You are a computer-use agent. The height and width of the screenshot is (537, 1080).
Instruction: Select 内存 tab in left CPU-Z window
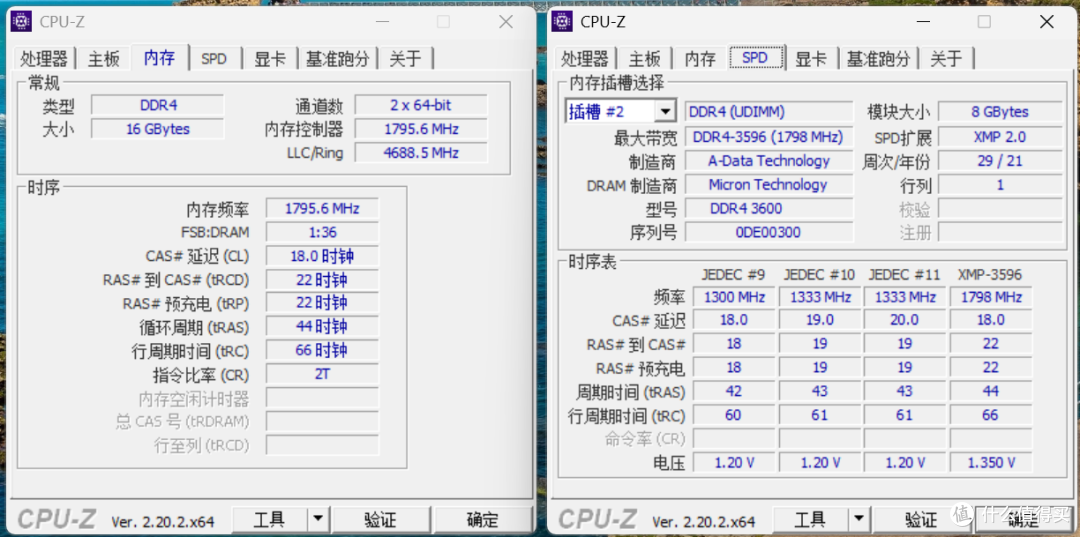coord(159,57)
